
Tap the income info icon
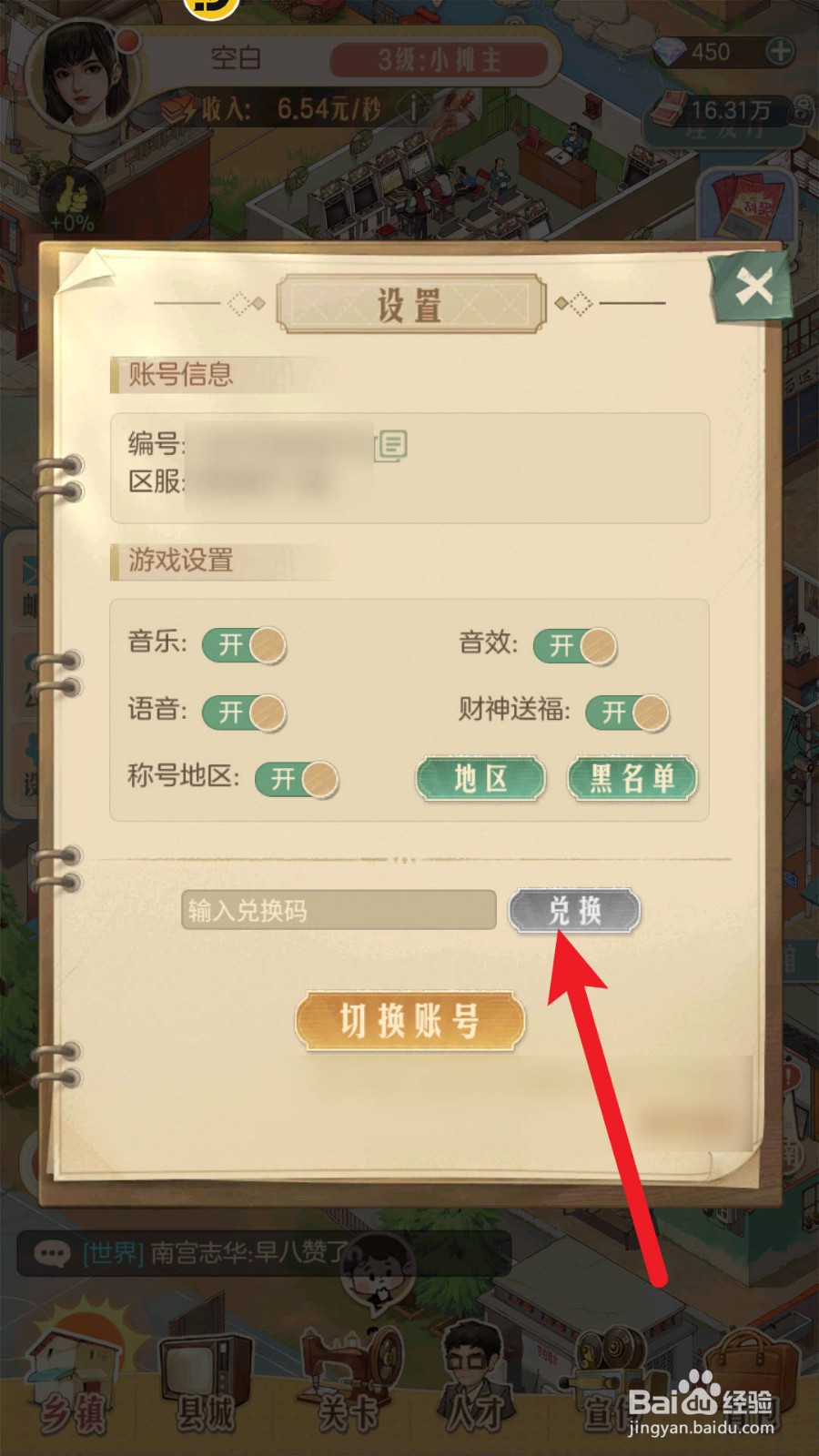coord(414,110)
